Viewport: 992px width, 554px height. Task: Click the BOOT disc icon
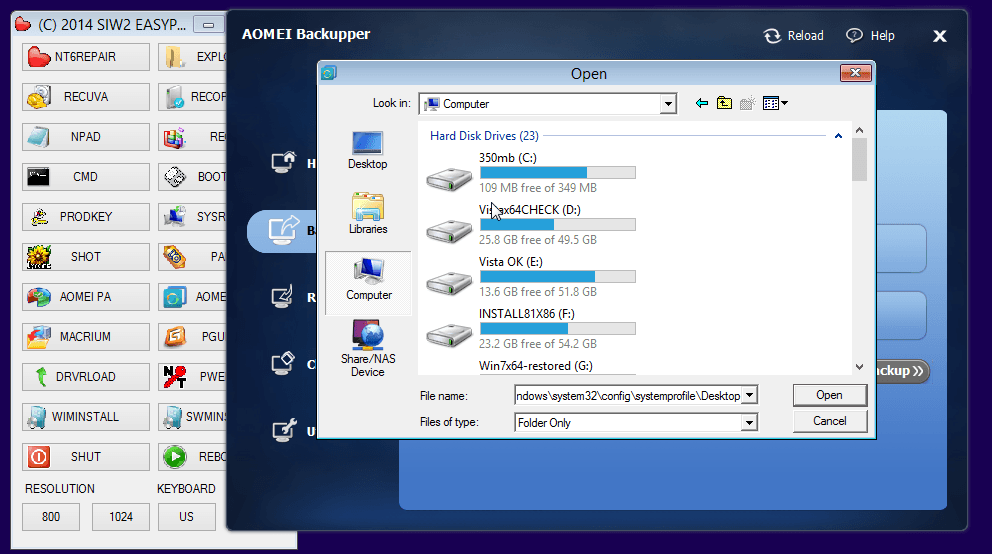tap(175, 177)
